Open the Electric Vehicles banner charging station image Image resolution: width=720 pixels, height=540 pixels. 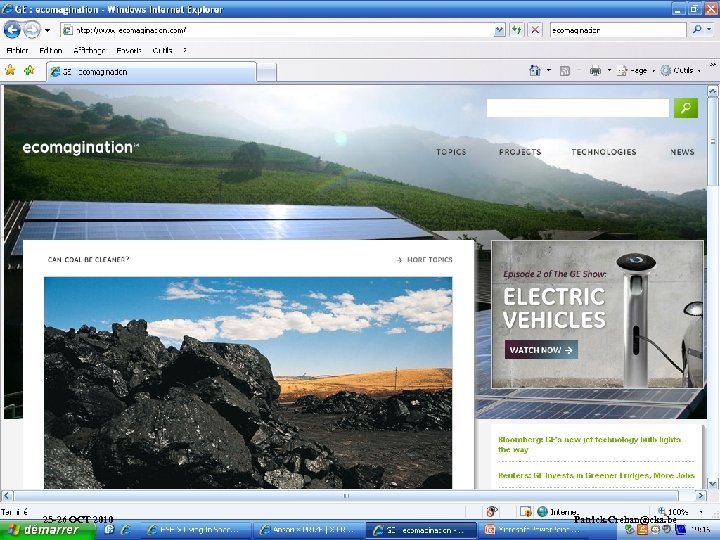636,319
